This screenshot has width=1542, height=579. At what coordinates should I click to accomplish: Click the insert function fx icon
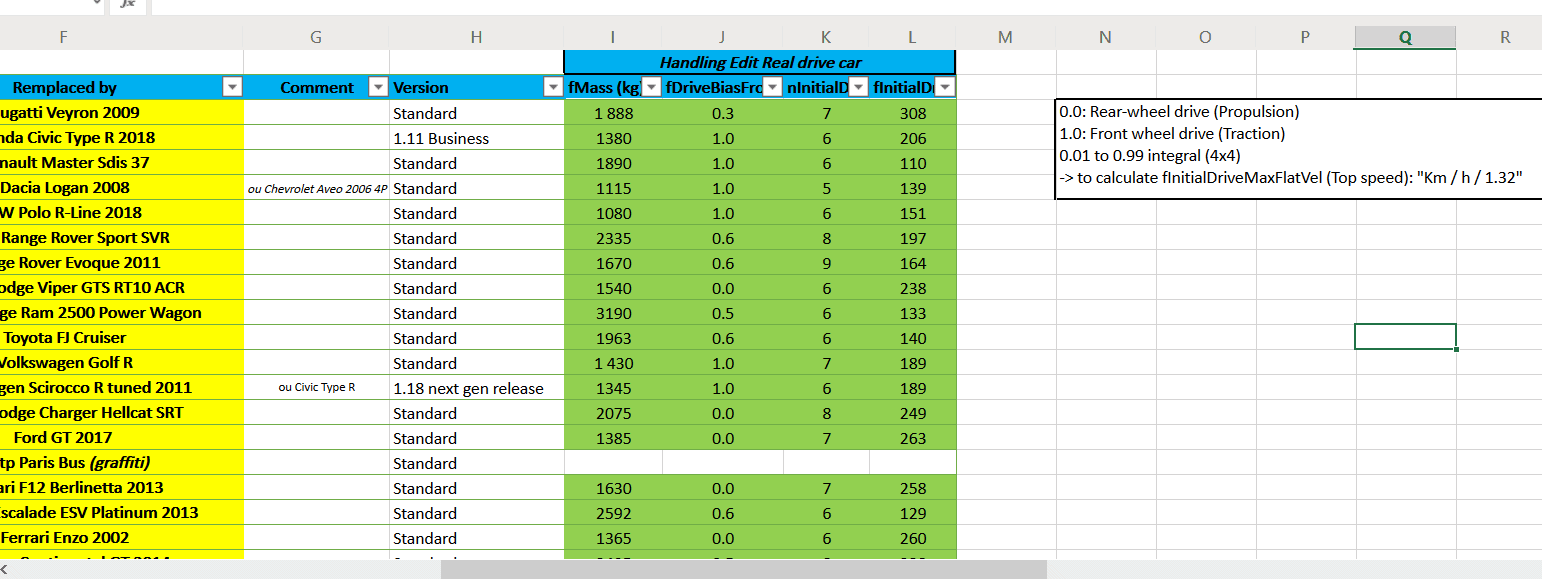(128, 4)
